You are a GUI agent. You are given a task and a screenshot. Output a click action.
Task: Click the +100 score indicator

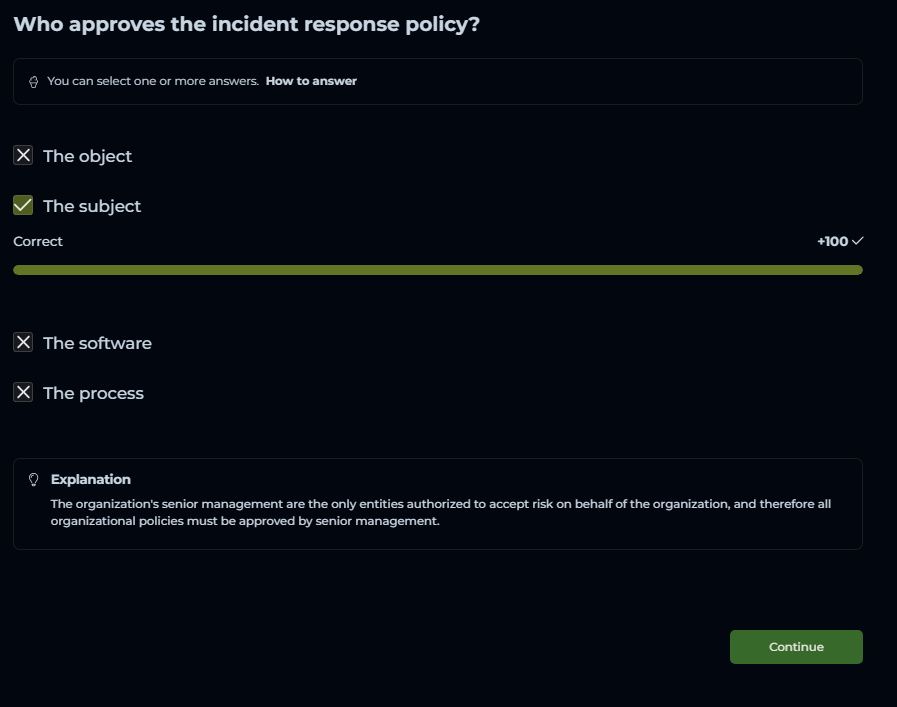[832, 241]
